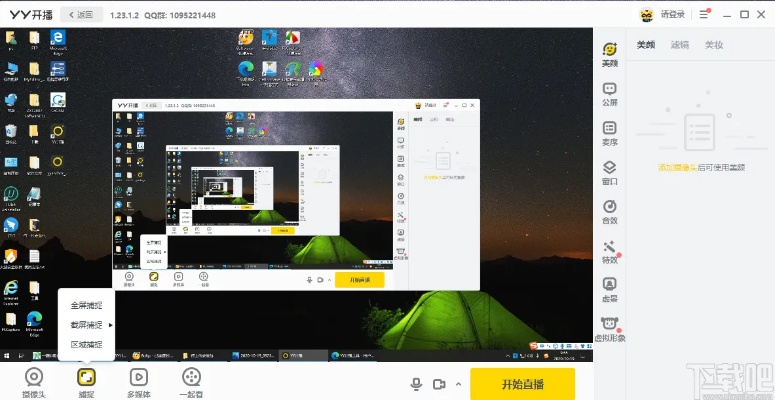Select the 摄像头 camera source icon

point(34,383)
